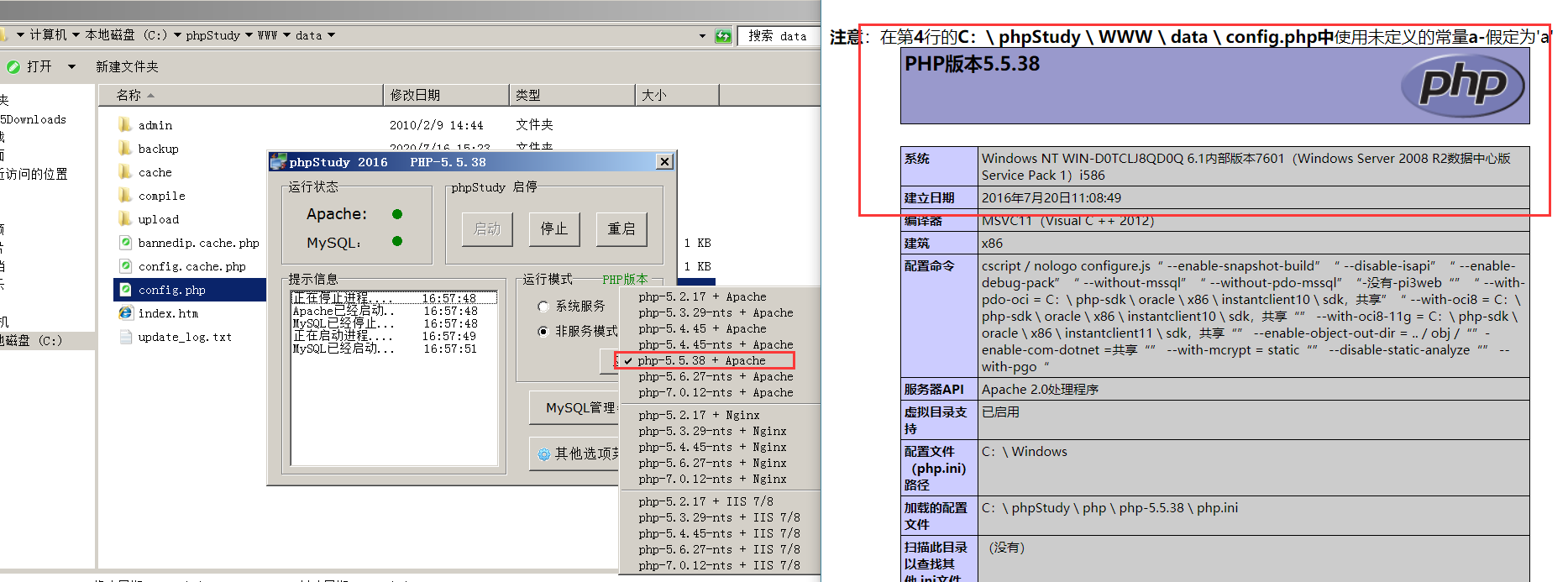Click the compile folder icon
This screenshot has height=582, width=1568.
[x=125, y=195]
